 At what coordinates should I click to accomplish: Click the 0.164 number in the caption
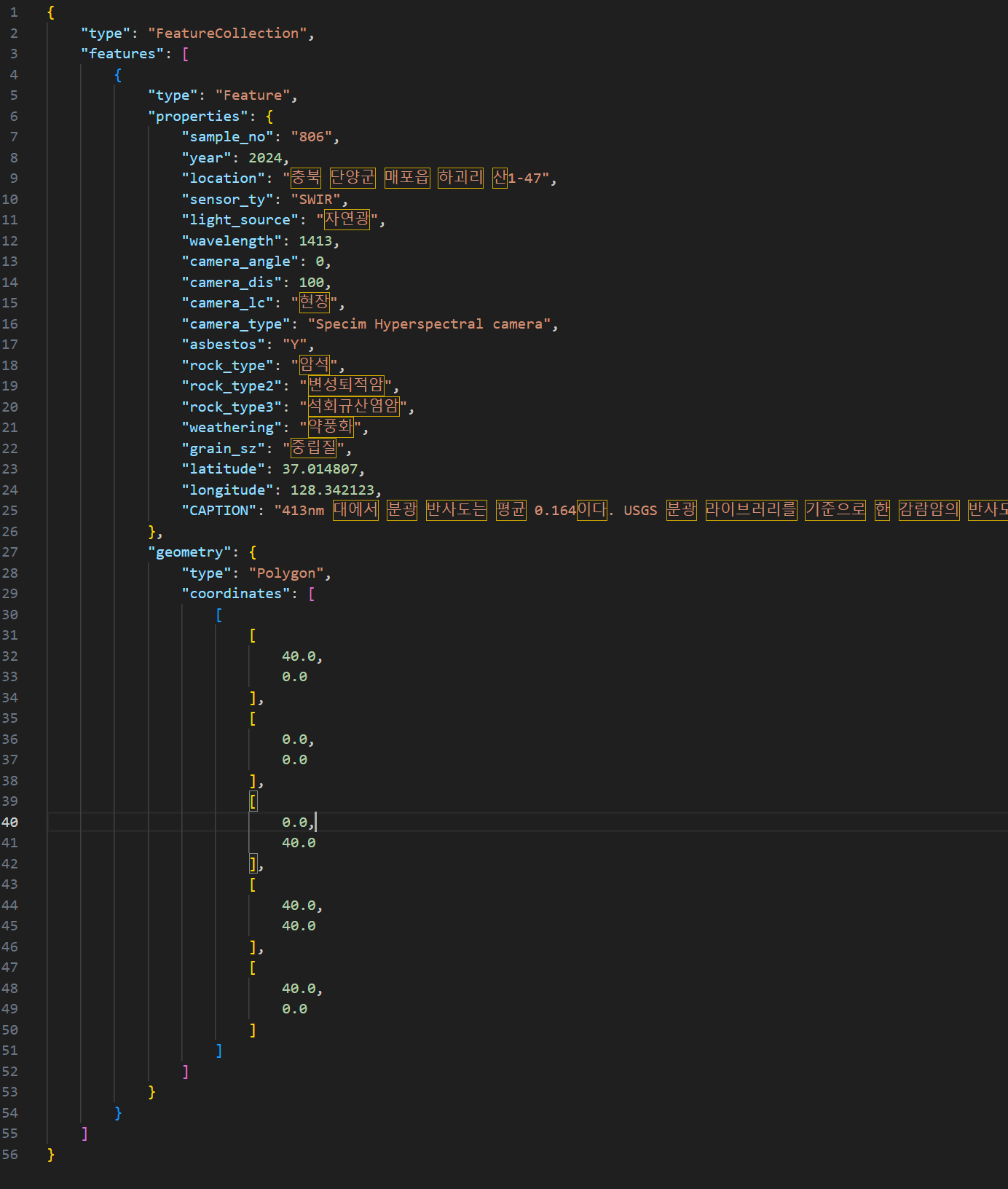pyautogui.click(x=555, y=510)
